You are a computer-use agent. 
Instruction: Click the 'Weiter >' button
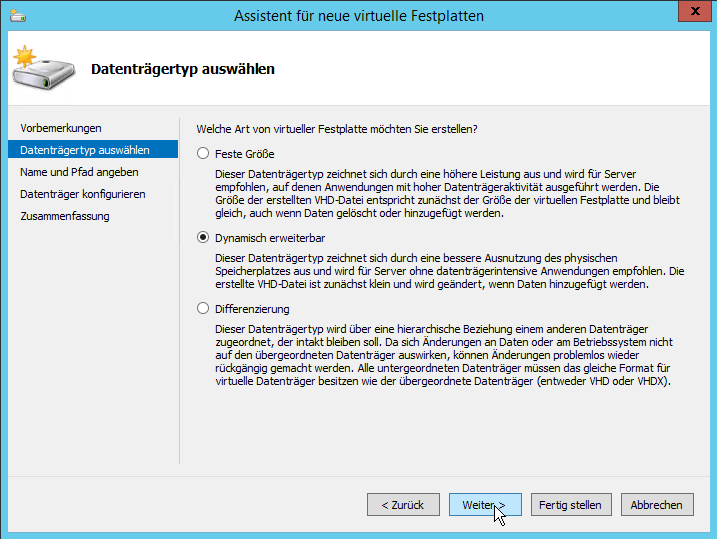coord(485,505)
